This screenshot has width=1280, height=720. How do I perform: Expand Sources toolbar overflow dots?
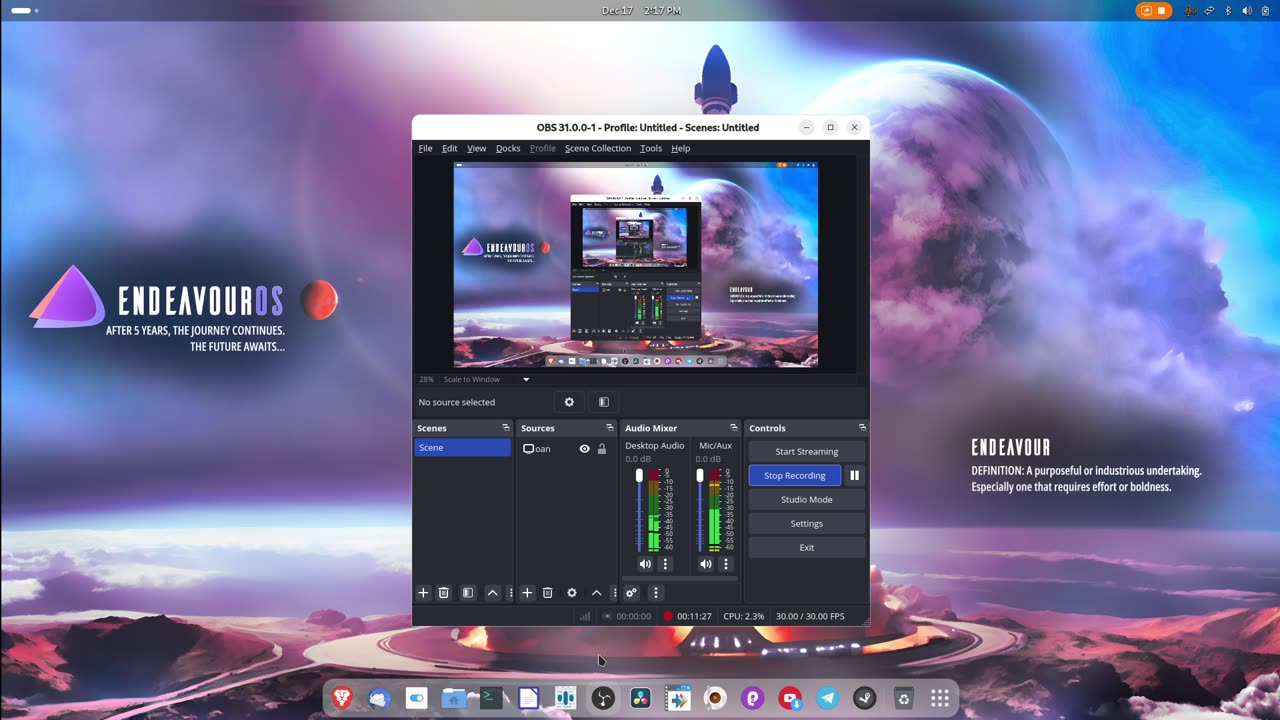click(x=614, y=593)
